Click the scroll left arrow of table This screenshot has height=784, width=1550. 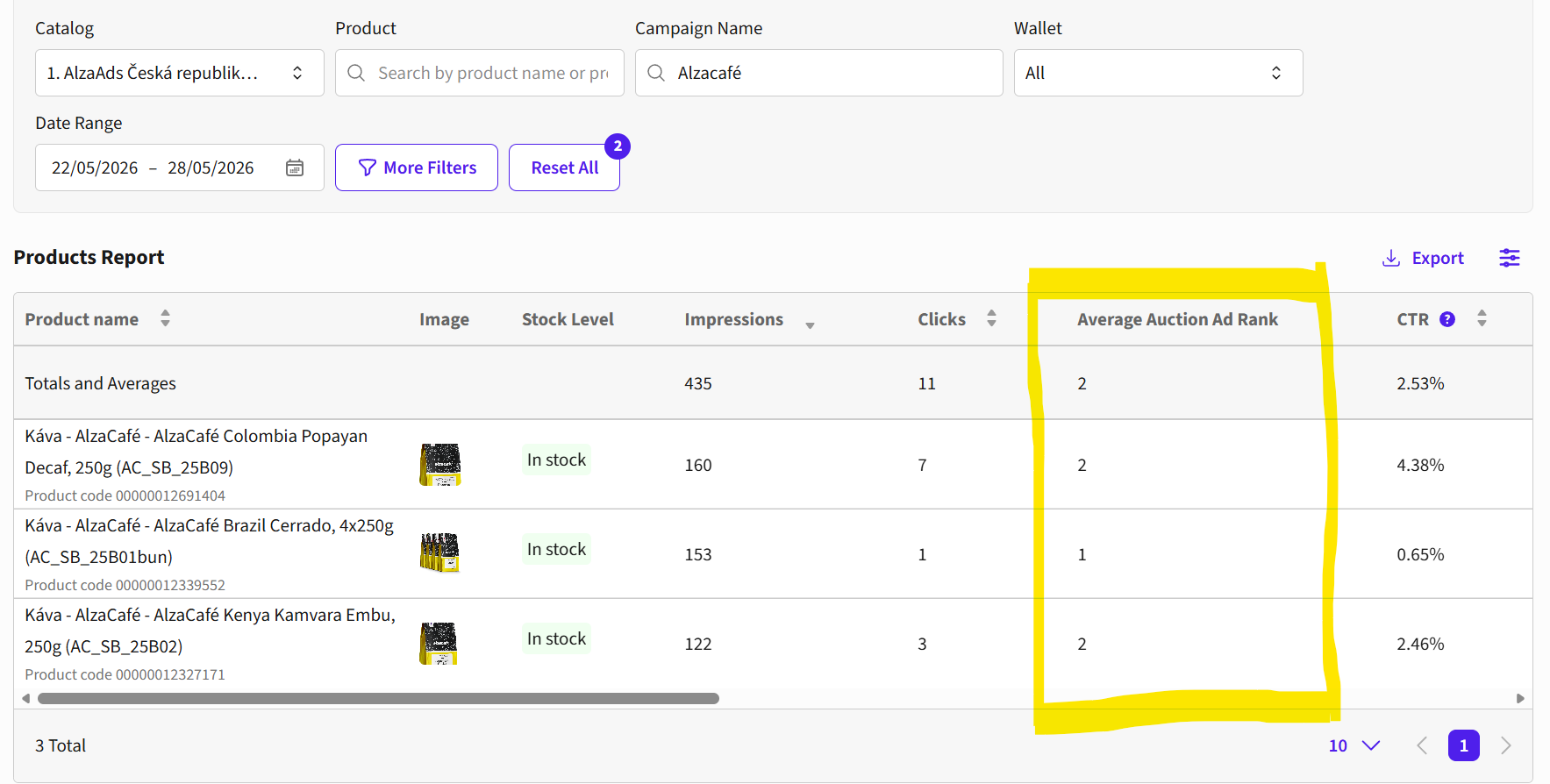[26, 699]
